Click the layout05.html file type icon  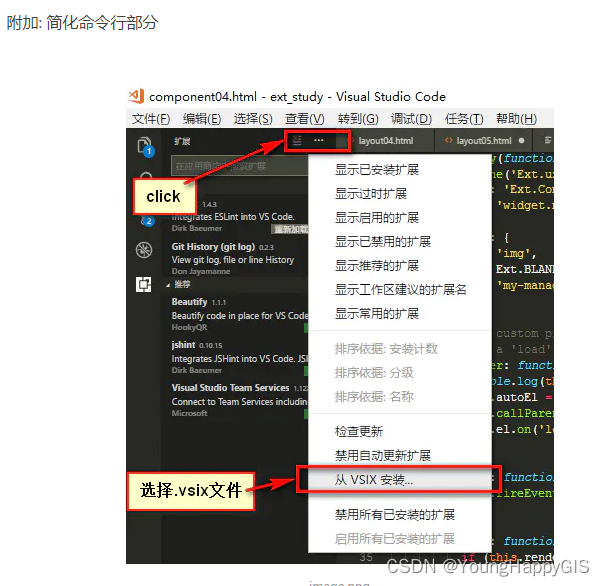448,140
